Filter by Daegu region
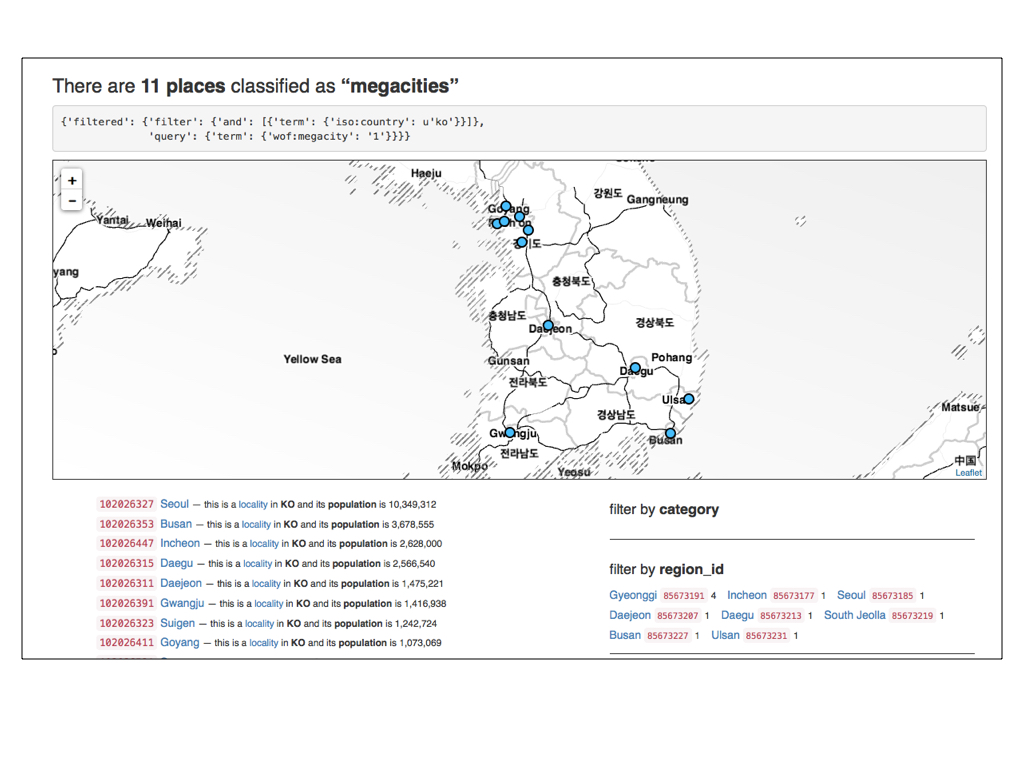Viewport: 1024px width, 768px height. click(737, 615)
